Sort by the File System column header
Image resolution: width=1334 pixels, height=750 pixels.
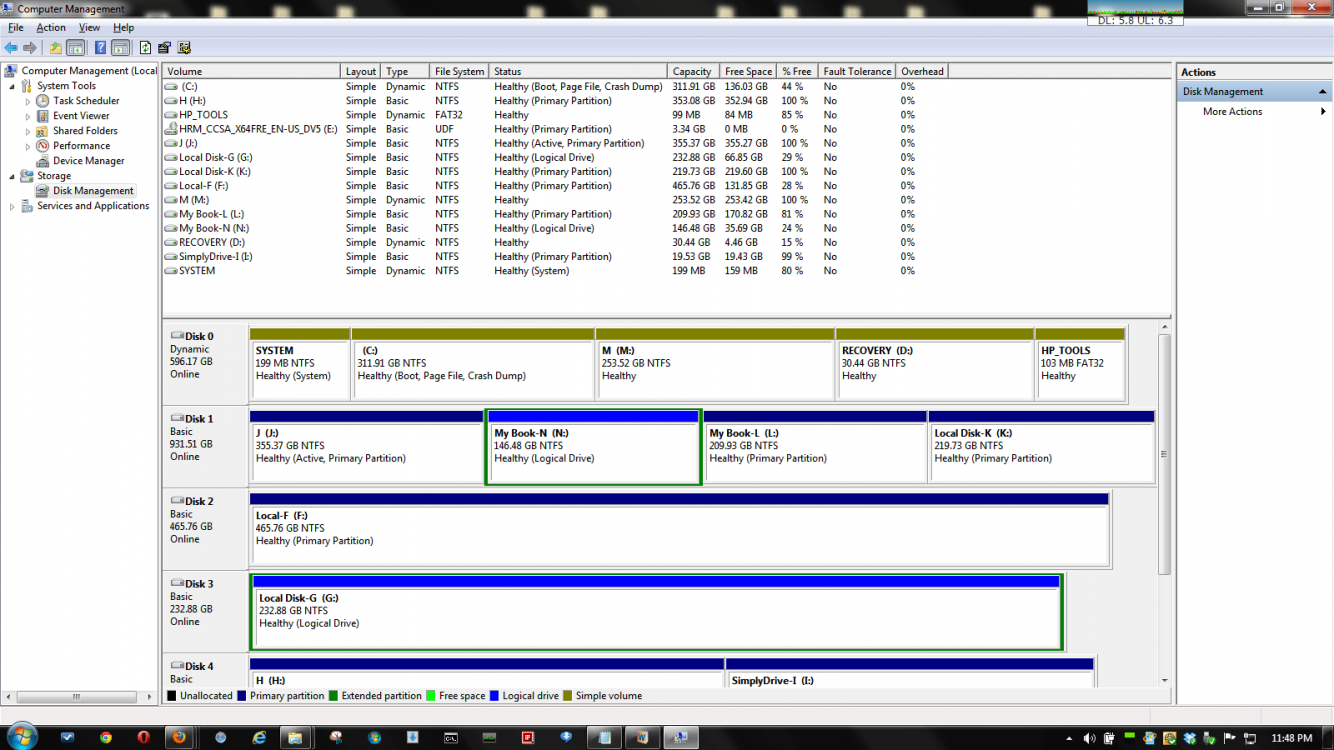pyautogui.click(x=460, y=72)
